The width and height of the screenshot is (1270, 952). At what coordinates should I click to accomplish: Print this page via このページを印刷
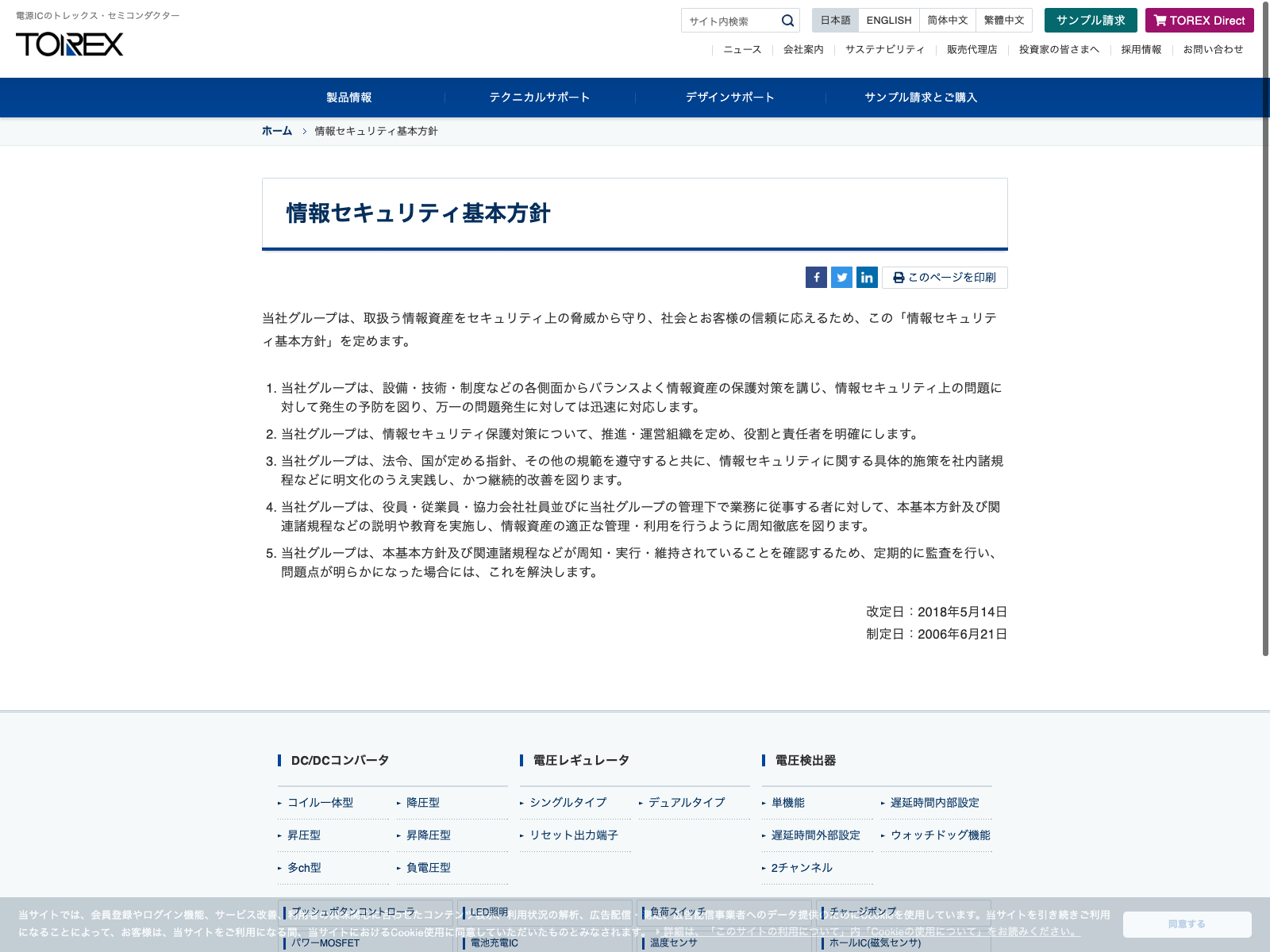(x=945, y=278)
